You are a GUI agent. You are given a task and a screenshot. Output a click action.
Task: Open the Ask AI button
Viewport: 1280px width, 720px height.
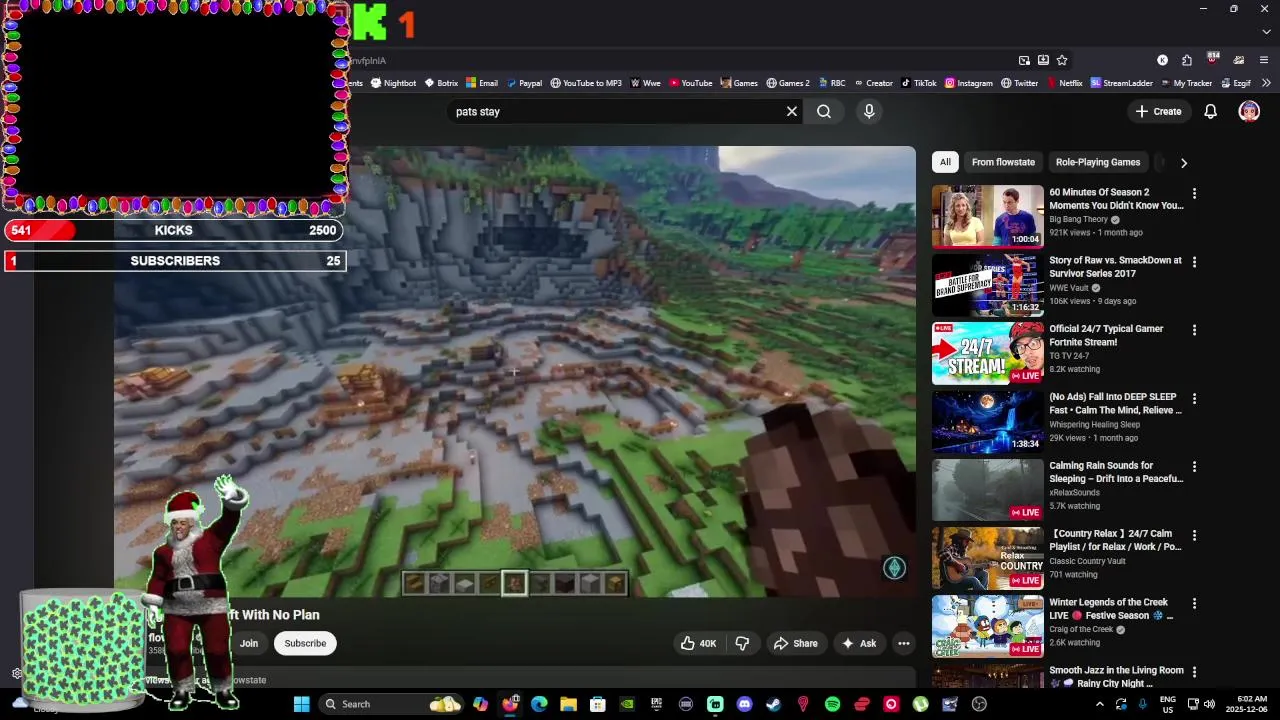[859, 644]
